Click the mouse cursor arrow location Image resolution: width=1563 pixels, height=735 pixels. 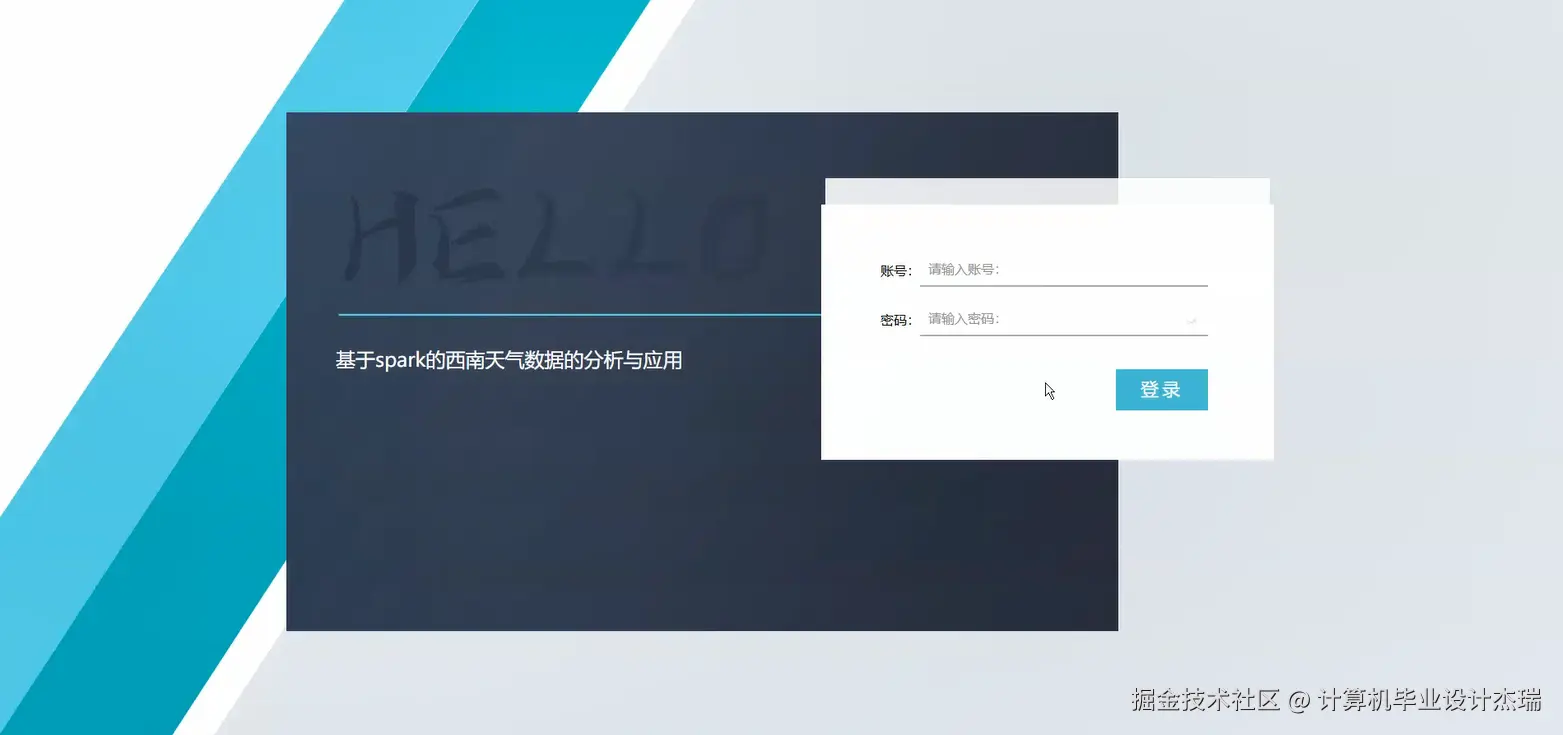[x=1048, y=390]
